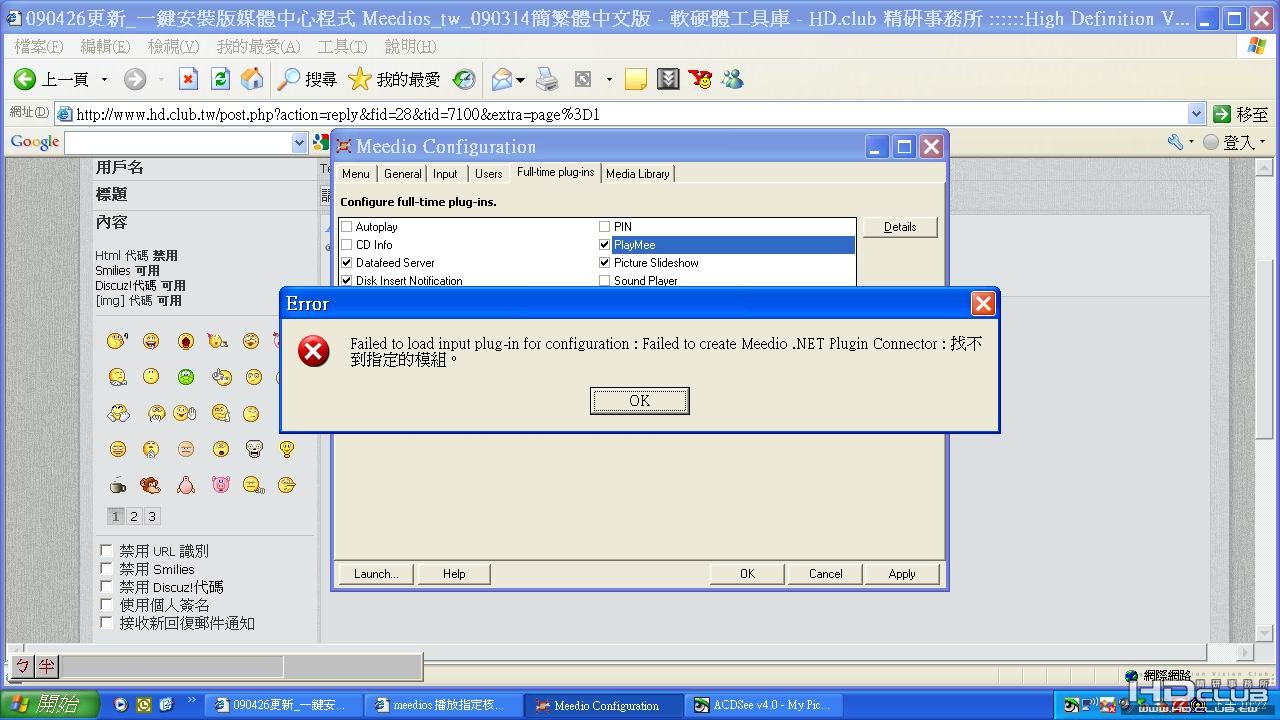Uncheck the Picture Slideshow plug-in
This screenshot has height=720, width=1280.
(x=605, y=263)
